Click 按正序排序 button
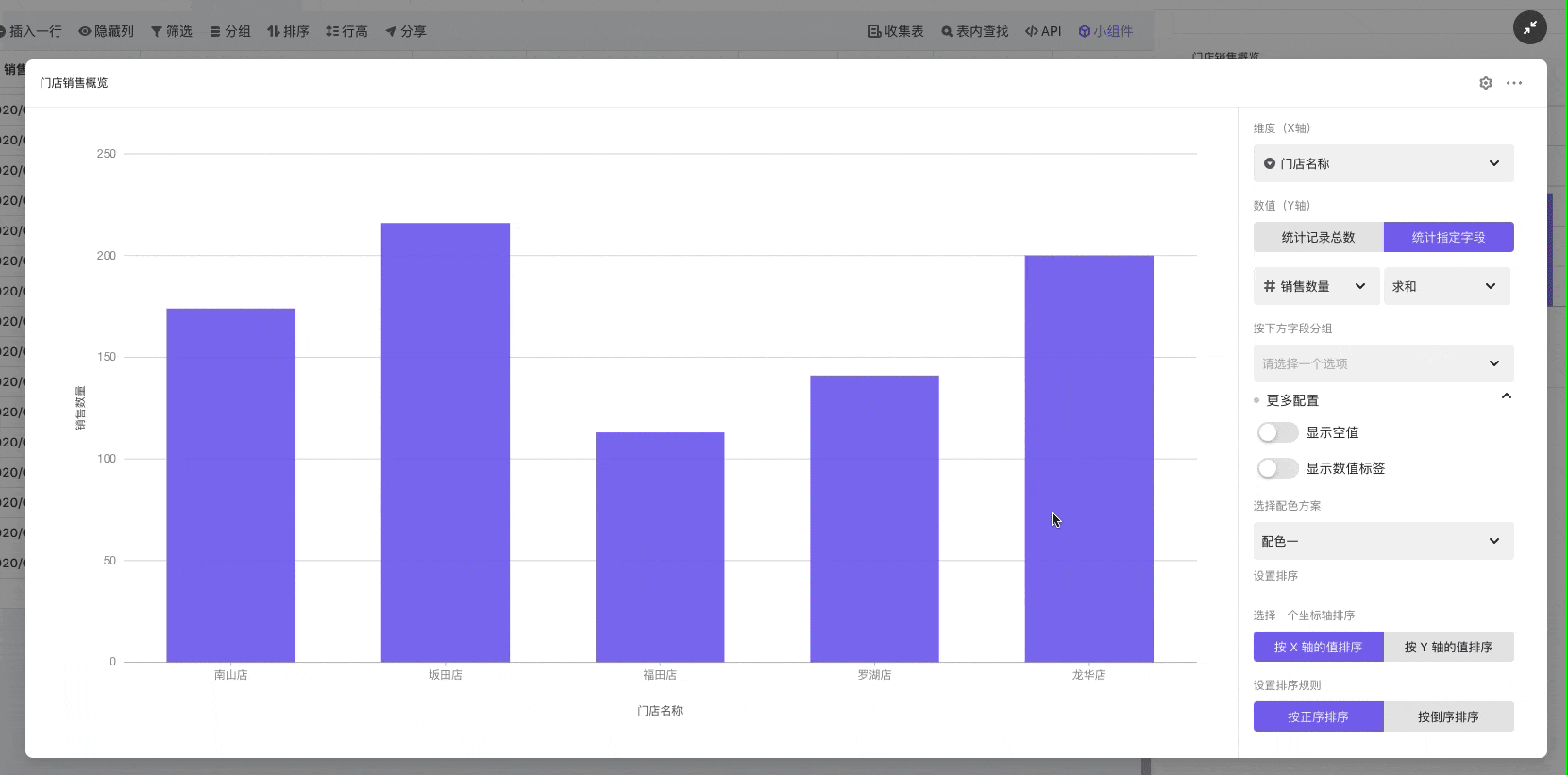This screenshot has width=1568, height=775. coord(1318,716)
